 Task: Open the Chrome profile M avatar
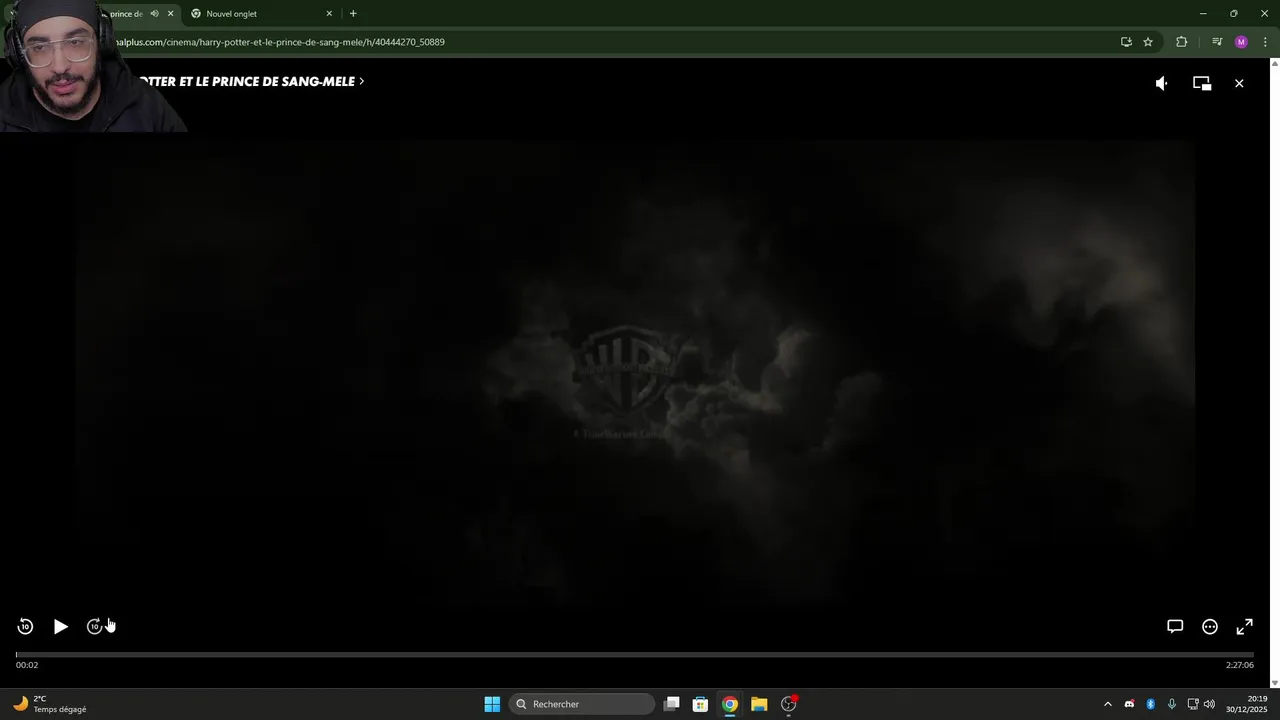1241,42
